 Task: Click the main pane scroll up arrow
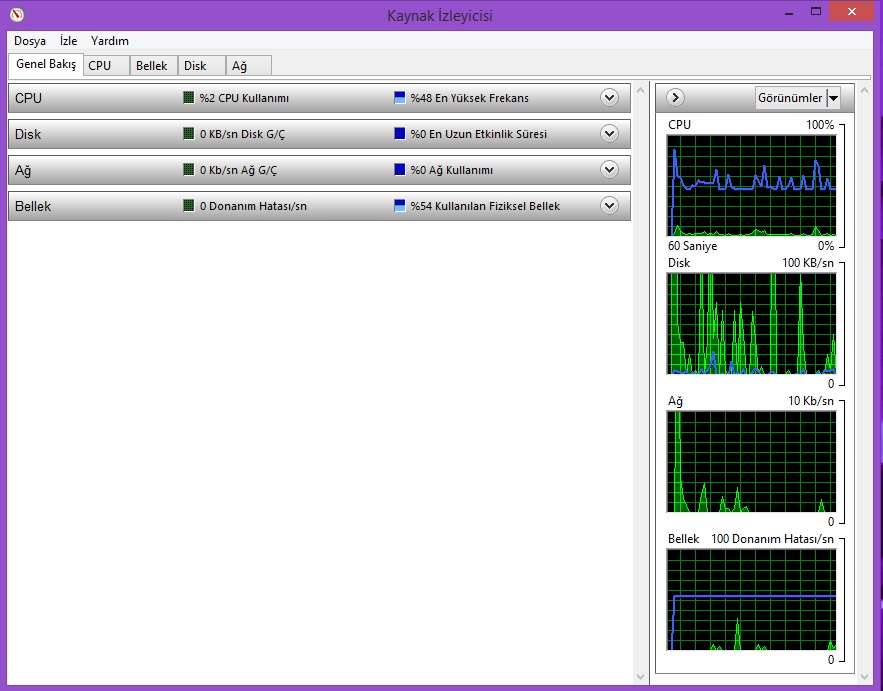640,90
